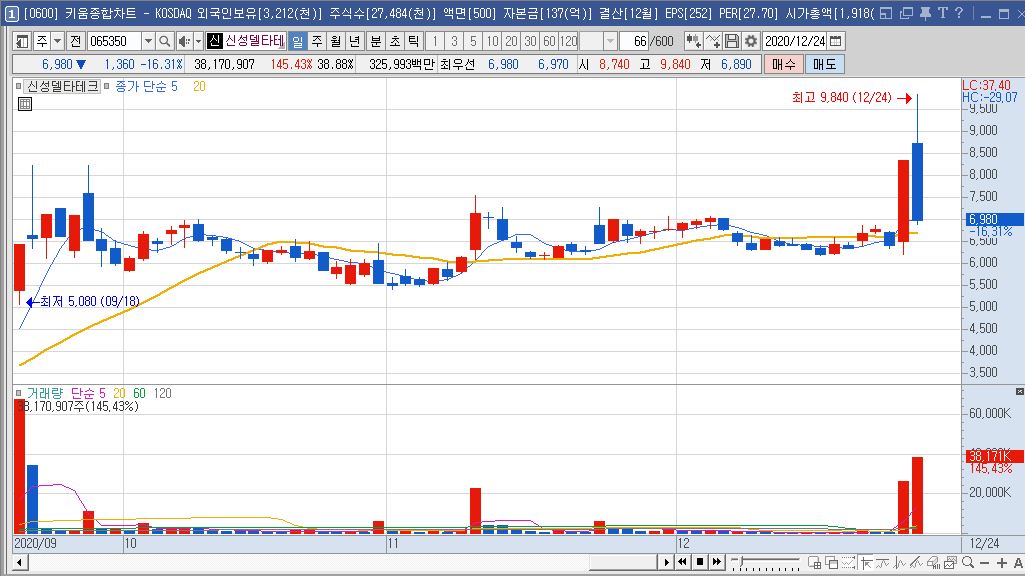Select the 5 interval button
Viewport: 1025px width, 576px height.
tap(473, 41)
